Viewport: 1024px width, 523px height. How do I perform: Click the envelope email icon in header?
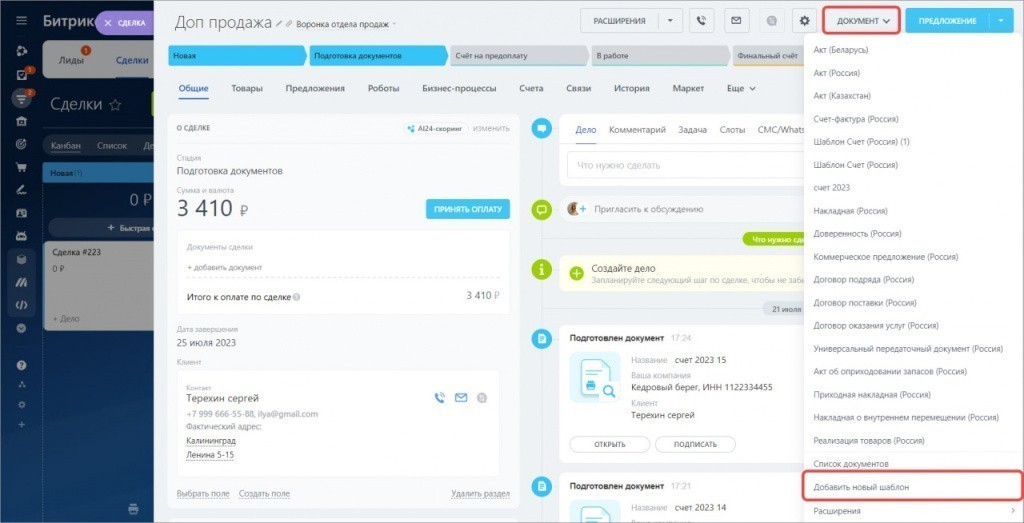click(736, 20)
